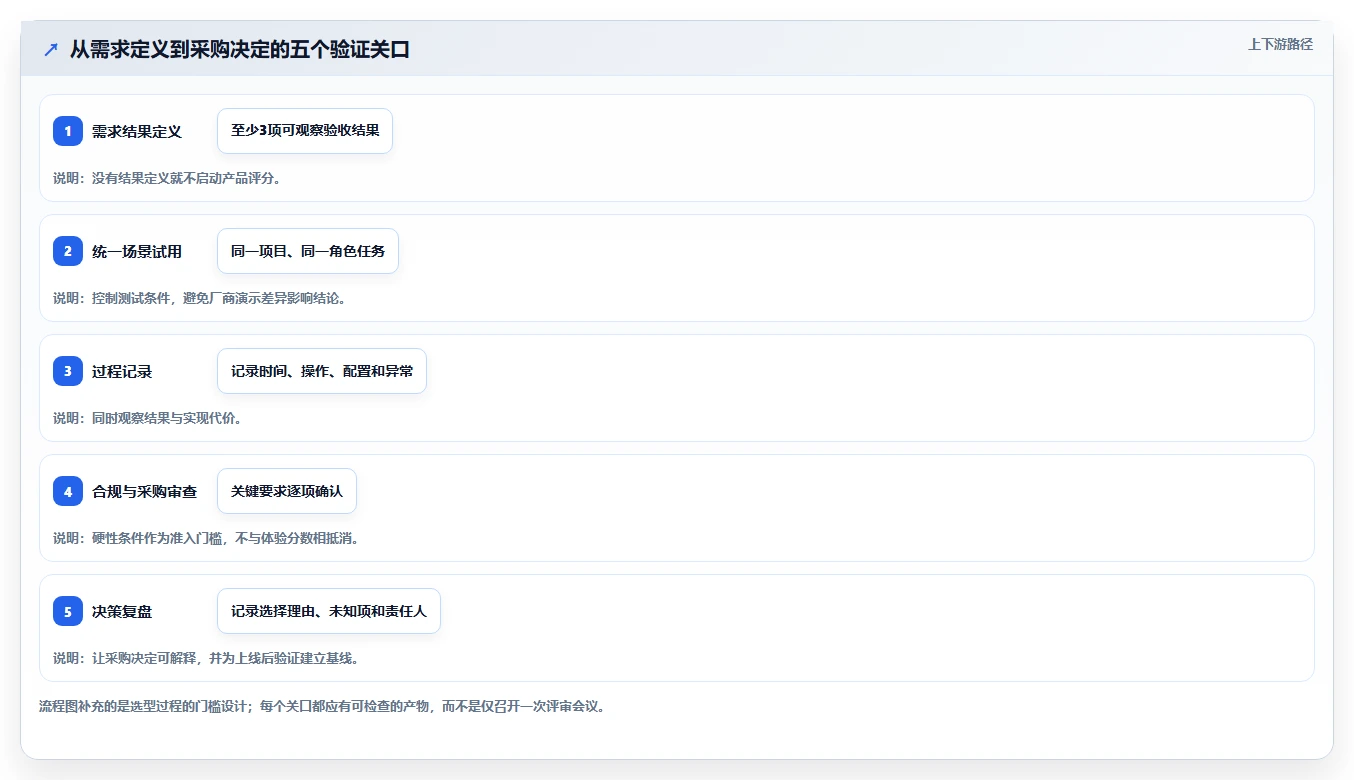The width and height of the screenshot is (1354, 780).
Task: Select the 合规与采购审查 step title
Action: point(144,492)
